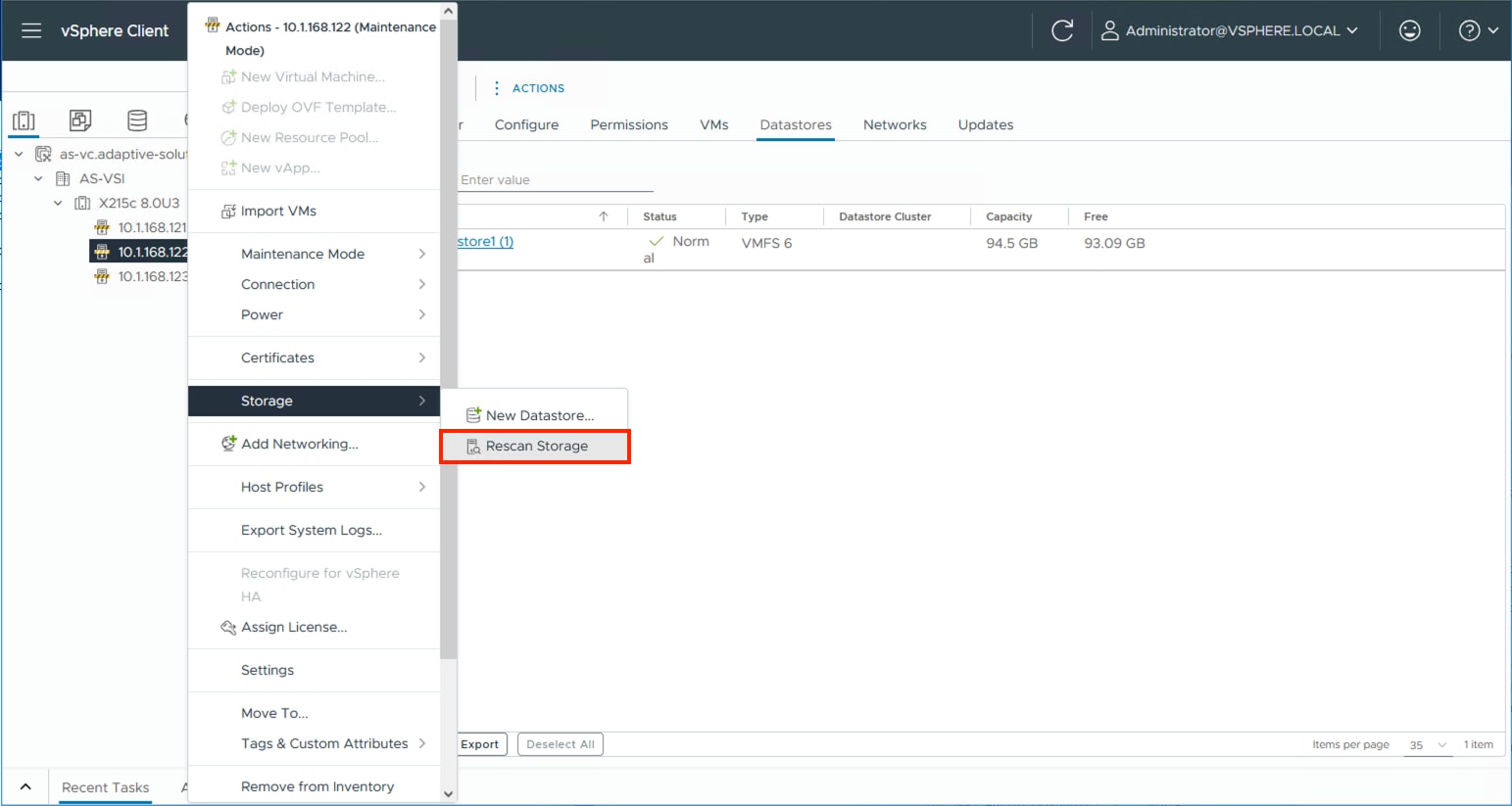Sort datastores by the Status column

pyautogui.click(x=659, y=216)
